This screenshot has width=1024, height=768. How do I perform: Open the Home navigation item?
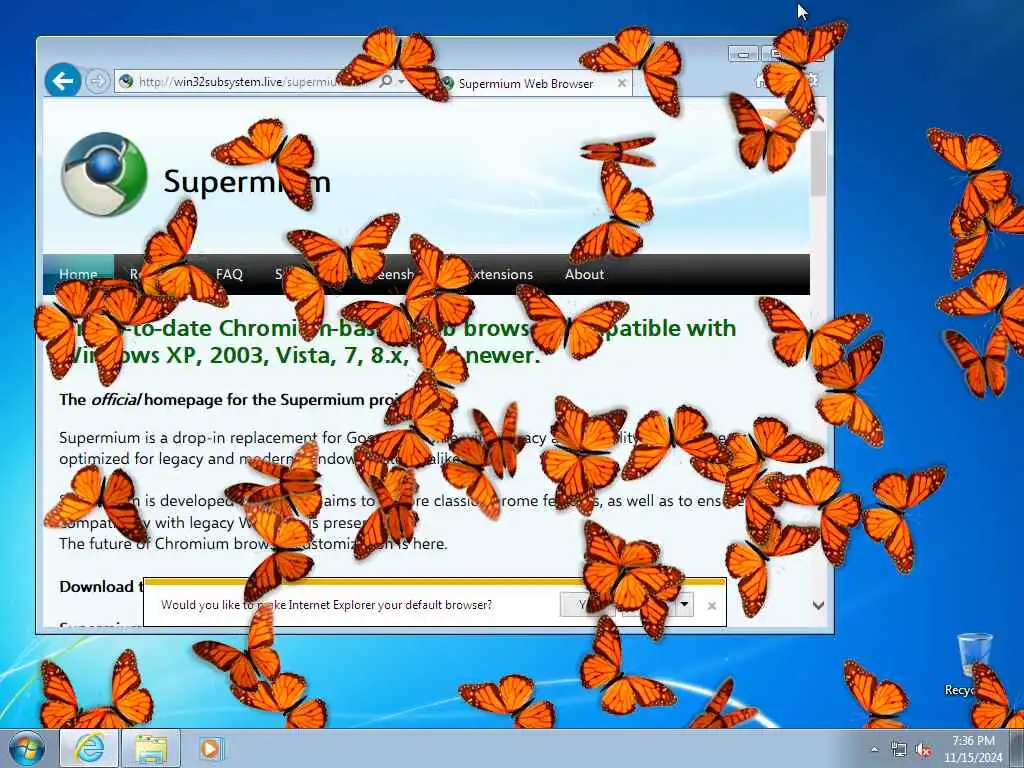tap(78, 274)
